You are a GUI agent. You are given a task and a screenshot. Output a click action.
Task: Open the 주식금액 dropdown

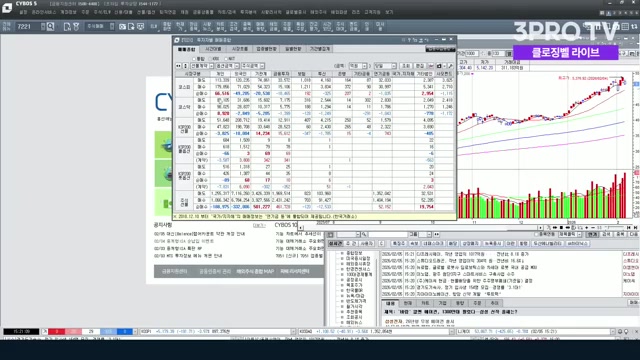[x=253, y=66]
